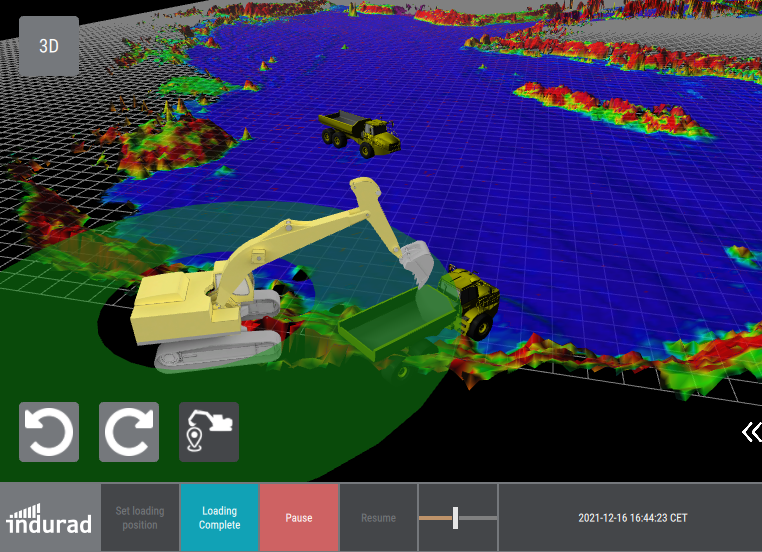Click the indurad logo

click(x=49, y=518)
